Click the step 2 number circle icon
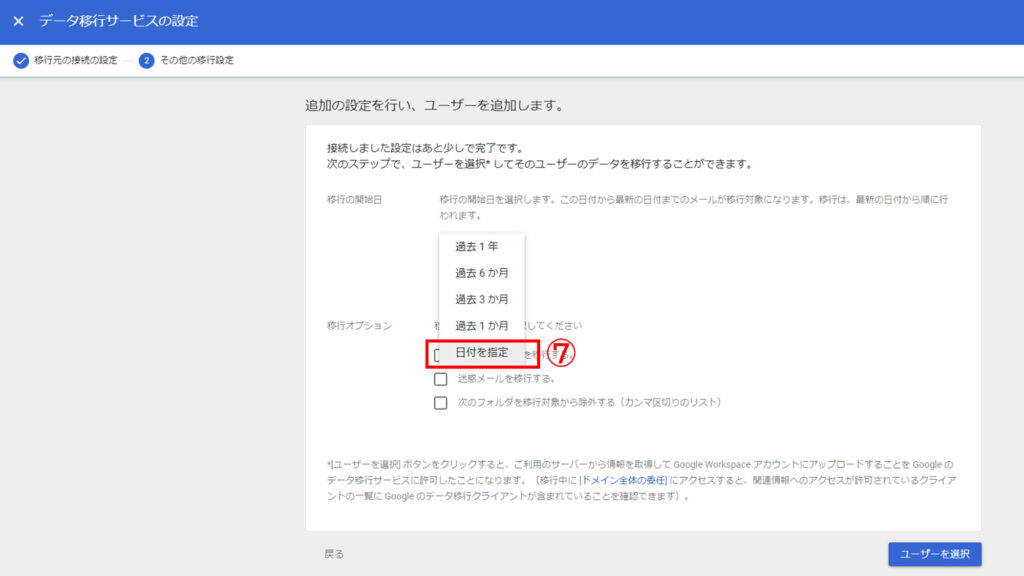Screen dimensions: 1024x576 coord(147,60)
